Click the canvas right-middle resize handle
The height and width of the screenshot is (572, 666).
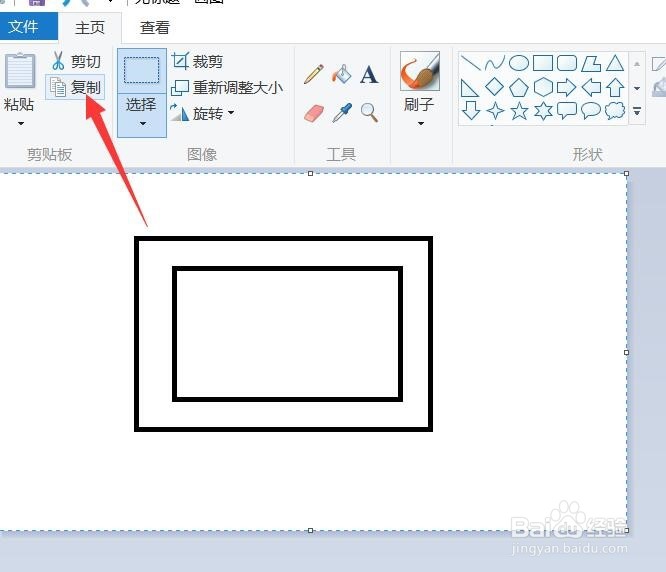tap(626, 352)
